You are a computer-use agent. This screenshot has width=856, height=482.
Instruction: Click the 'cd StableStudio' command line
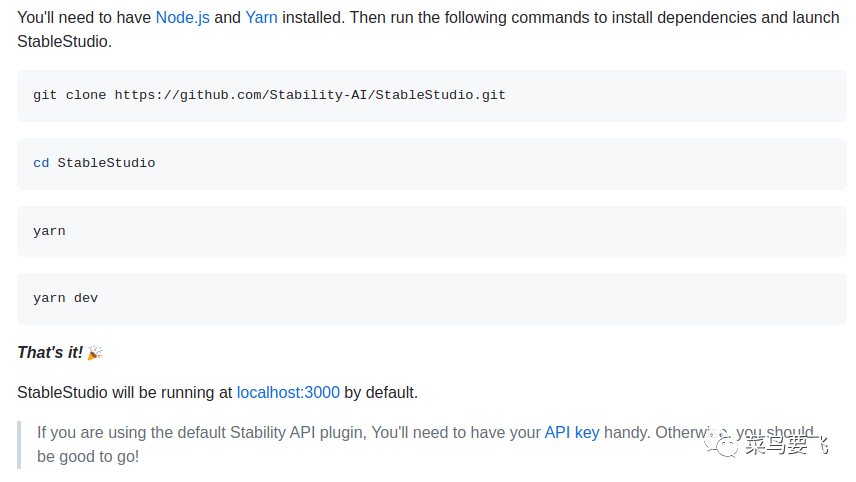coord(94,163)
